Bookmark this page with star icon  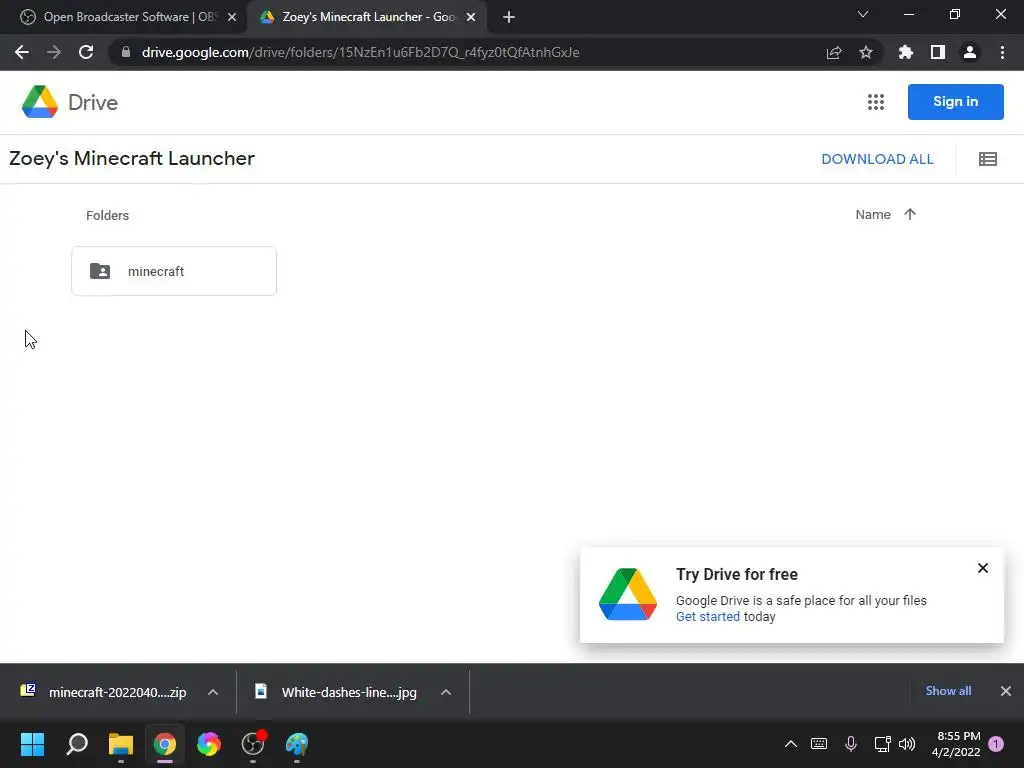(866, 52)
